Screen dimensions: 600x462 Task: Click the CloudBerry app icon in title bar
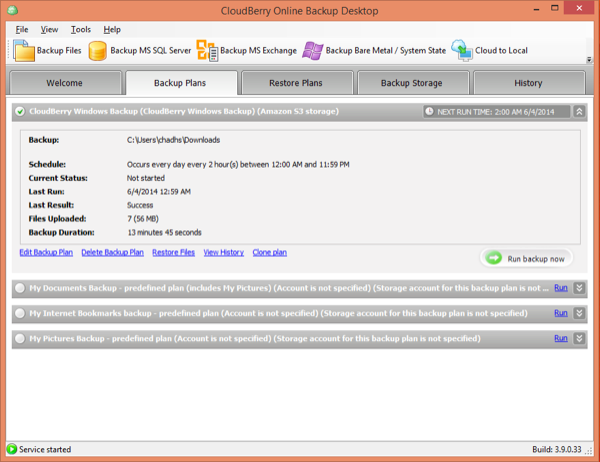(x=13, y=10)
